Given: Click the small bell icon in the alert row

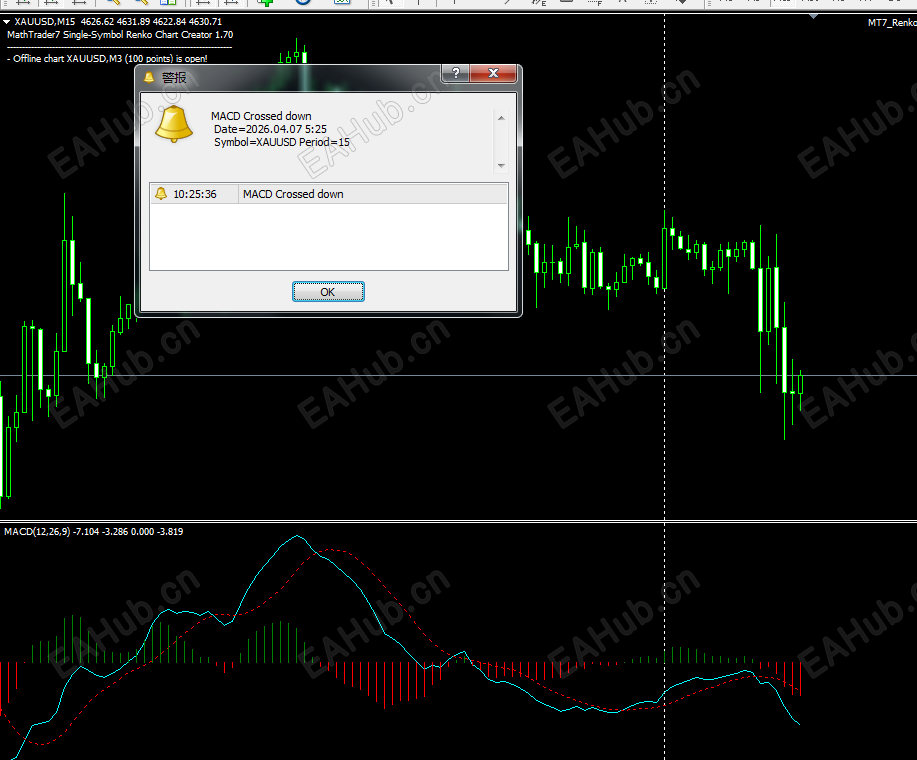Looking at the screenshot, I should 161,194.
